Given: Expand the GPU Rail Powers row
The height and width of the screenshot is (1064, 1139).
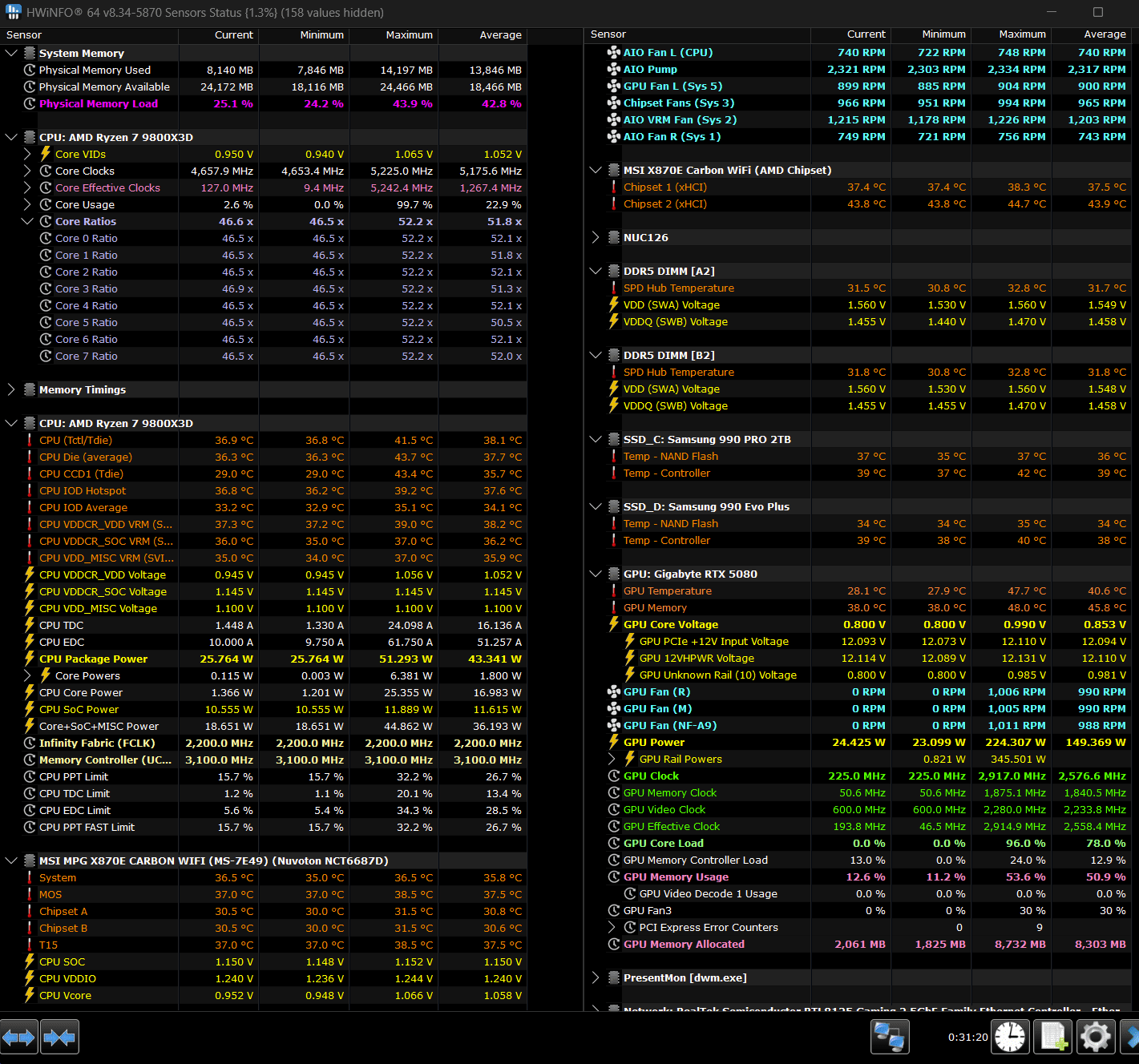Looking at the screenshot, I should pos(612,760).
